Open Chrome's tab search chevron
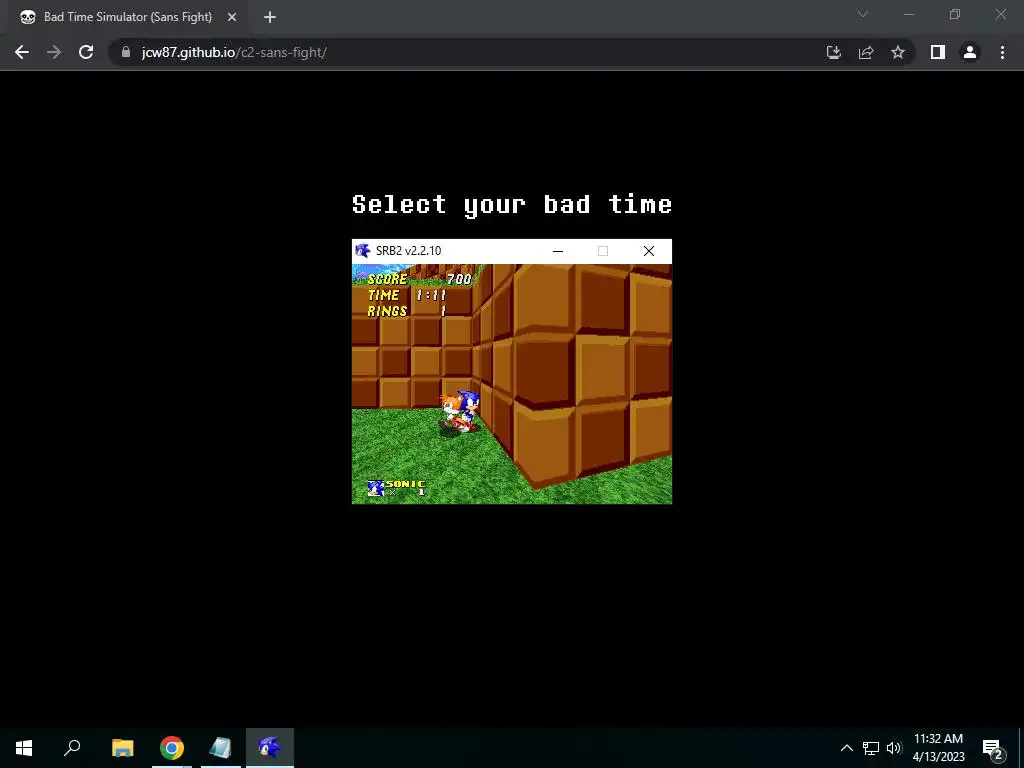This screenshot has width=1024, height=768. pyautogui.click(x=863, y=14)
